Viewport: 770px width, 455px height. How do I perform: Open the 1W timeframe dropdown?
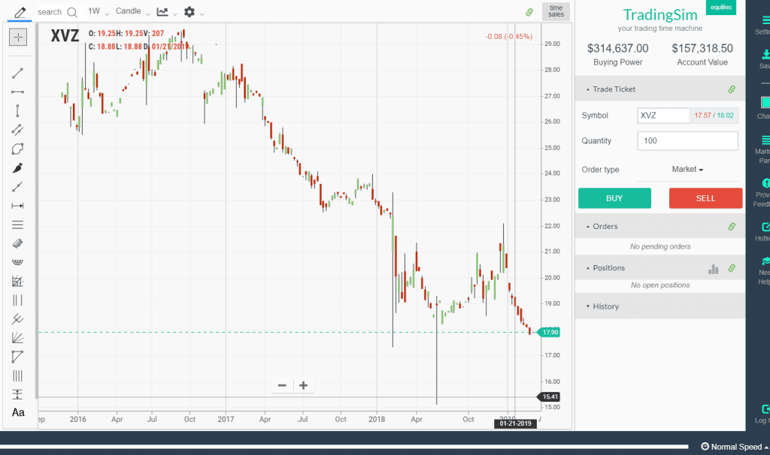click(x=98, y=11)
